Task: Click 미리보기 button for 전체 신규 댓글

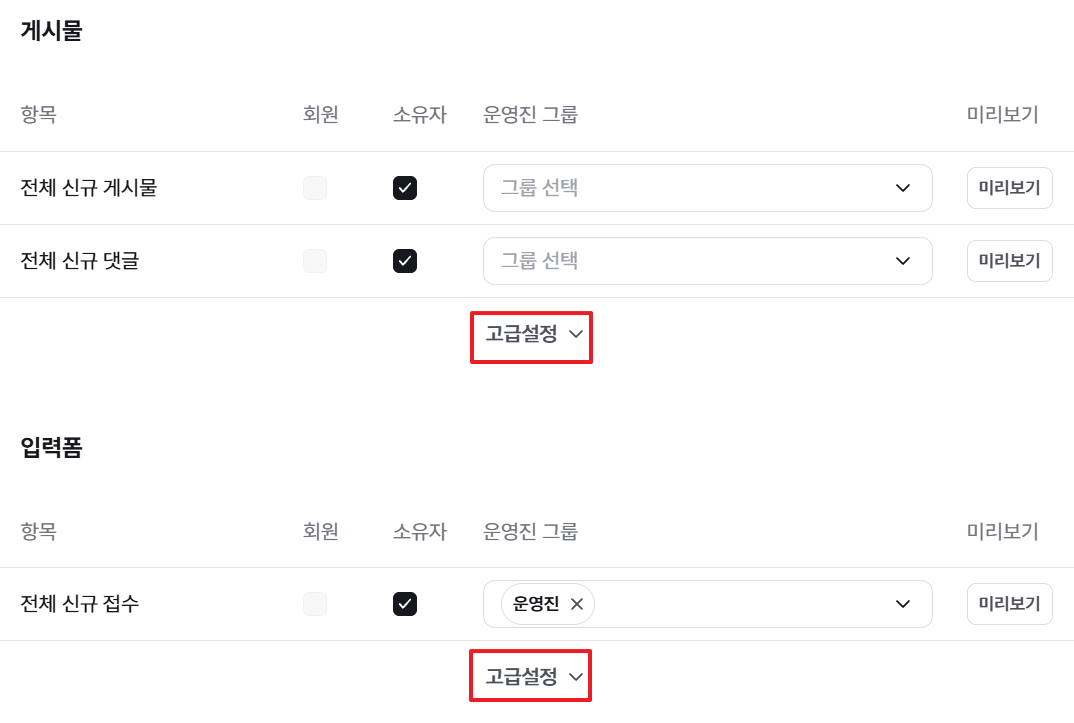Action: click(x=1009, y=261)
